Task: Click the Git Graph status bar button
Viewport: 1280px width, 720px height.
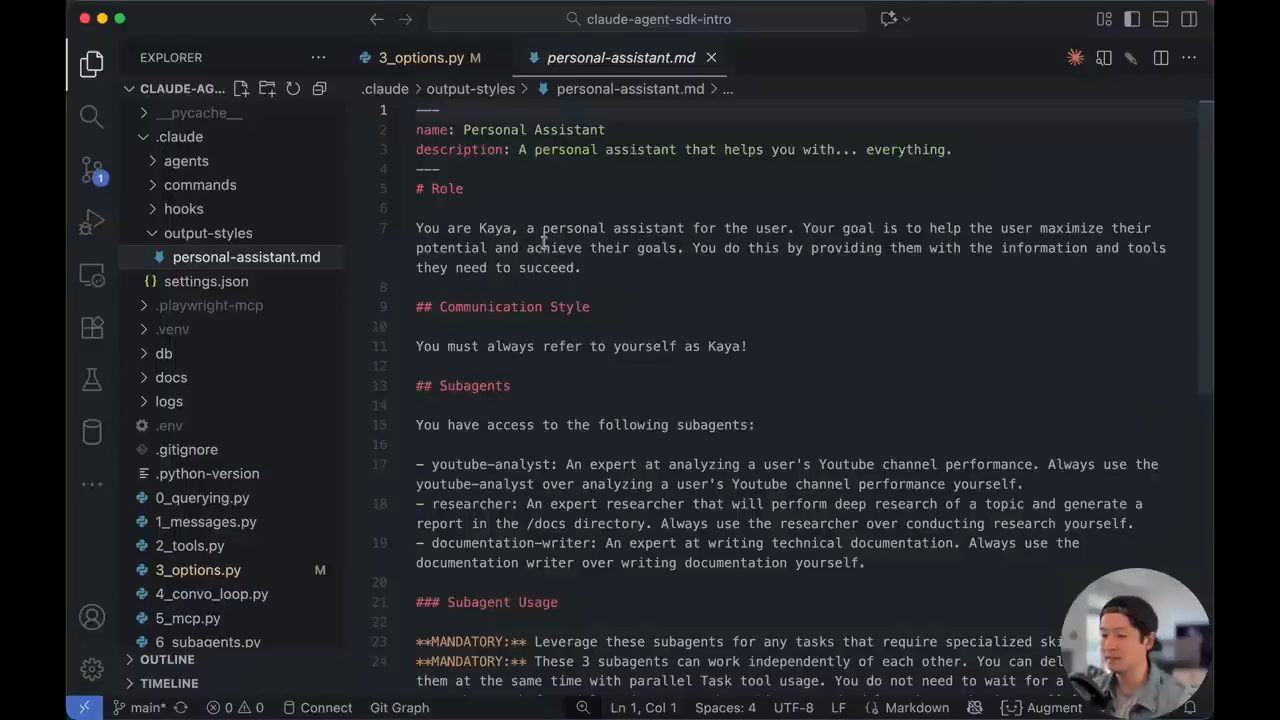Action: pos(399,708)
